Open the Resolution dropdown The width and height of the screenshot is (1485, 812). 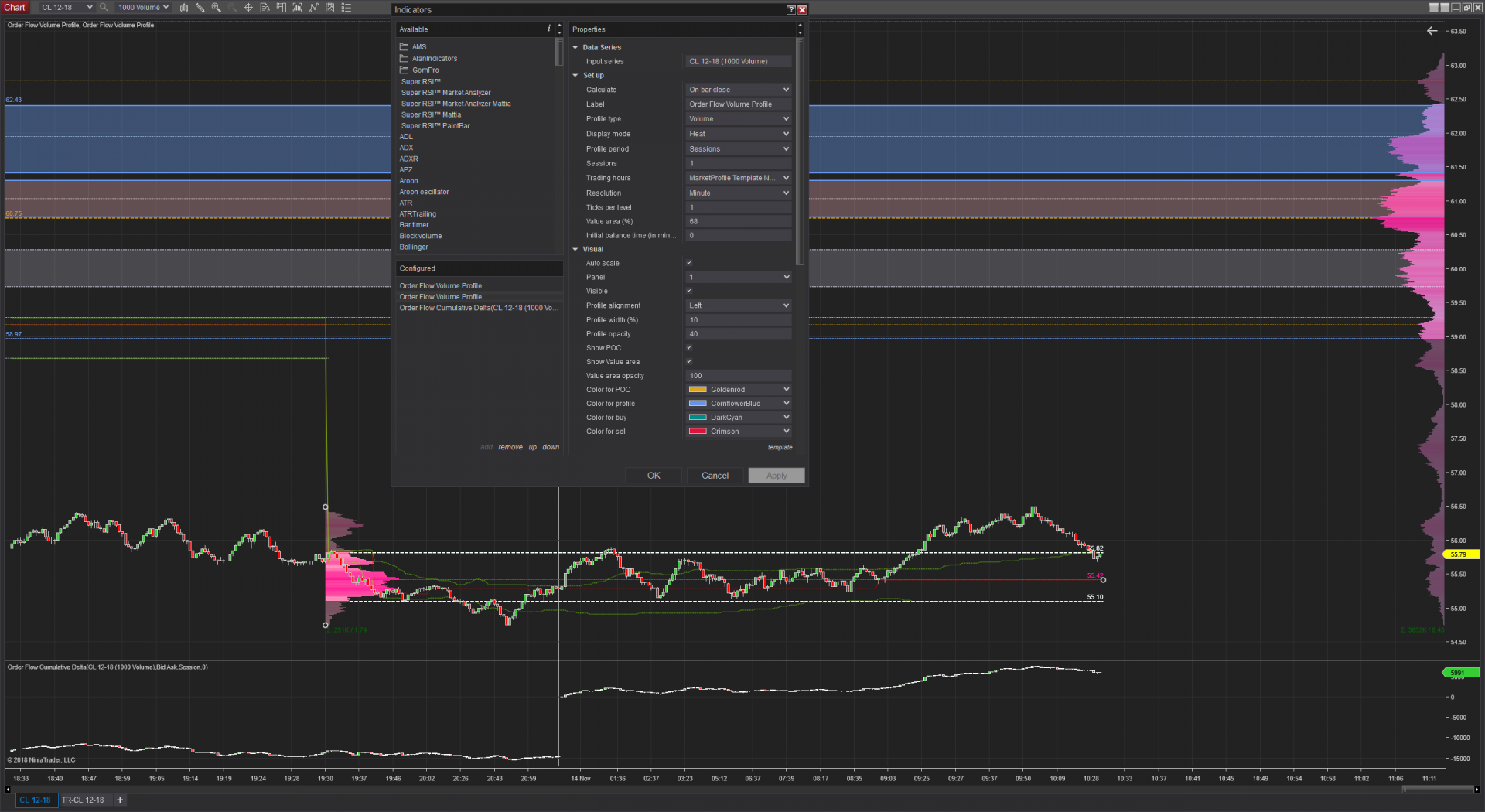[x=739, y=193]
